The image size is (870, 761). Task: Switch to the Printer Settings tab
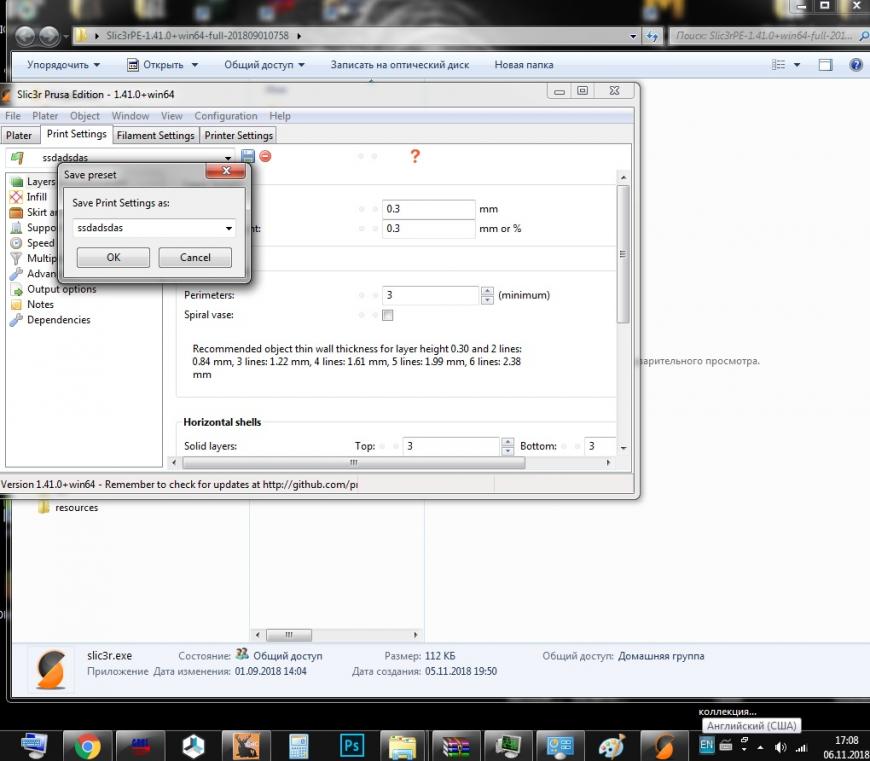point(239,135)
